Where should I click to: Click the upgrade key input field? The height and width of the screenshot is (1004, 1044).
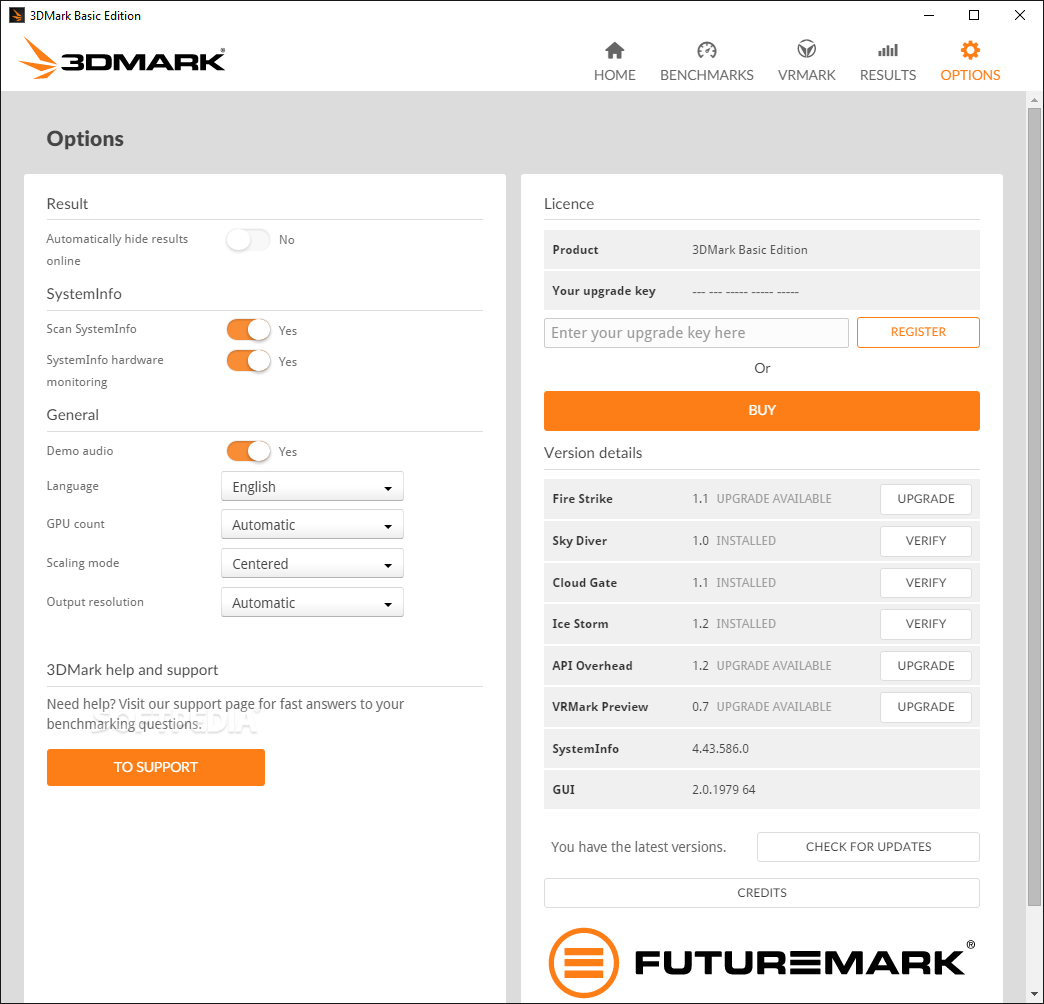tap(696, 333)
